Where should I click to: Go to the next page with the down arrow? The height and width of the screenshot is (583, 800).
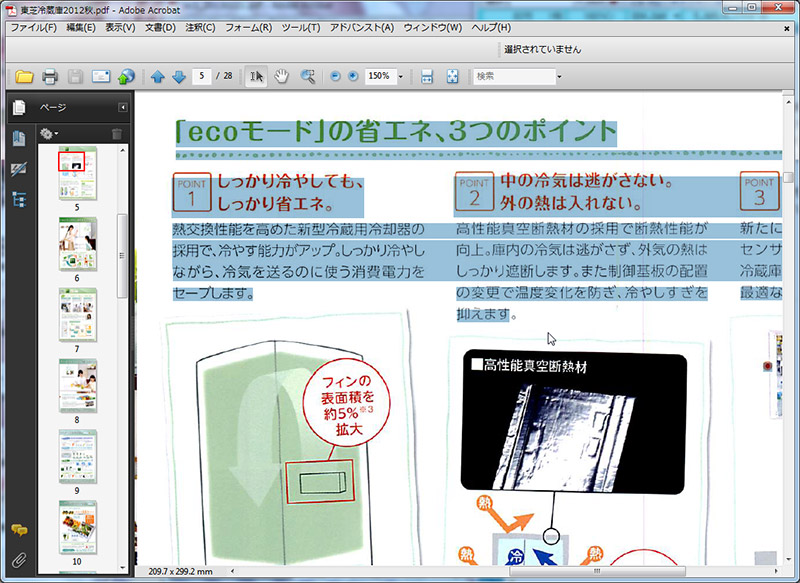click(x=177, y=76)
